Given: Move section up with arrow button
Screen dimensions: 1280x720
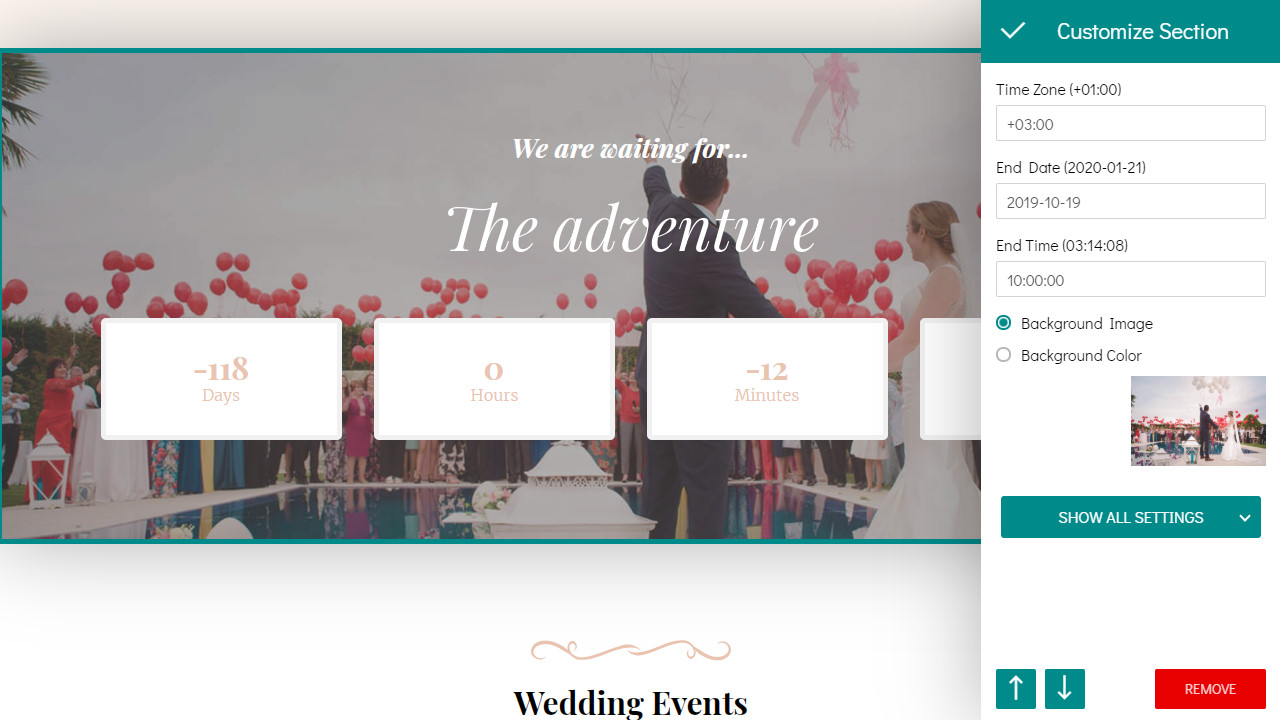Looking at the screenshot, I should click(x=1016, y=689).
